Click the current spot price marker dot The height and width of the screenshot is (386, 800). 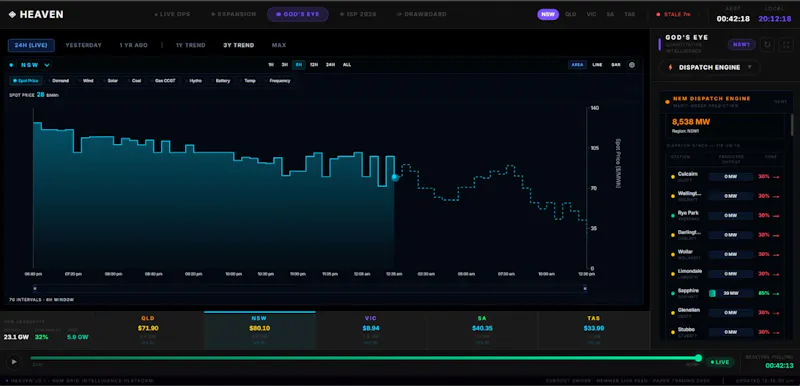pyautogui.click(x=394, y=177)
